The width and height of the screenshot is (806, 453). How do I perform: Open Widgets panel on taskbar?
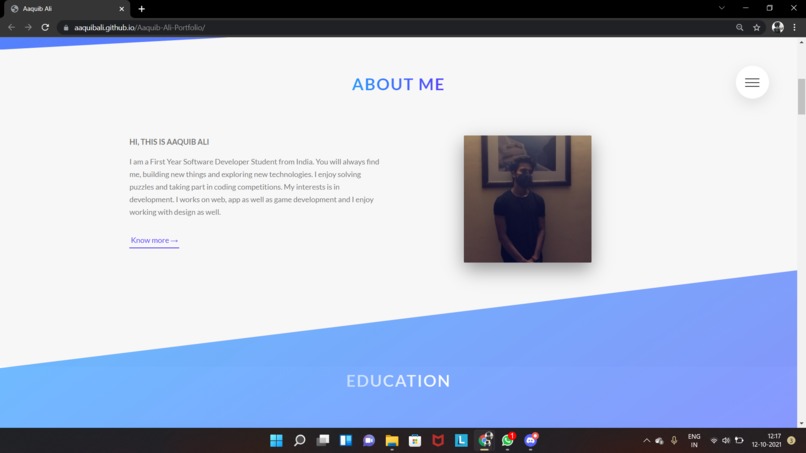[345, 440]
